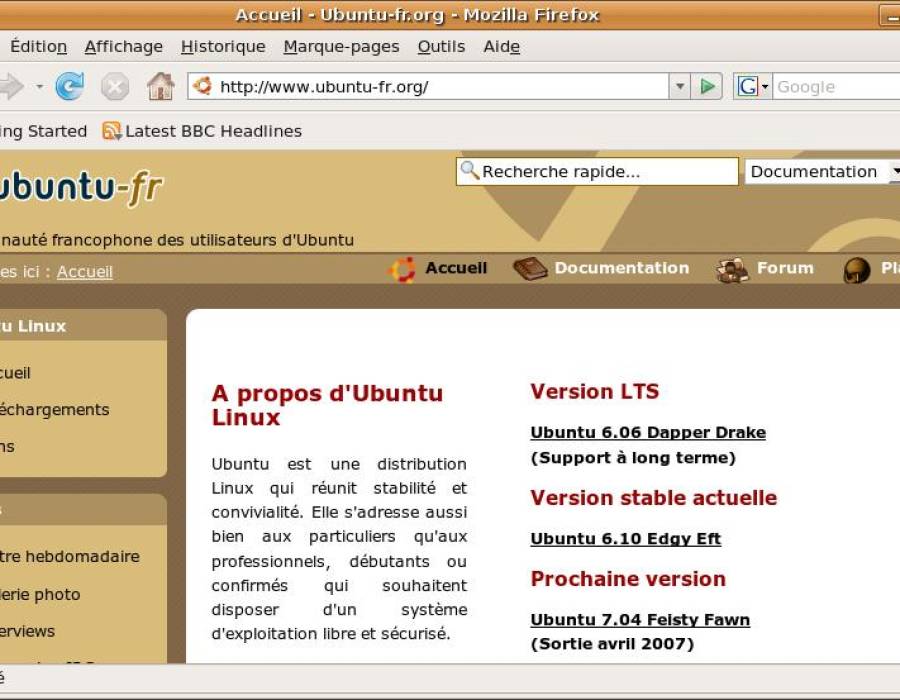Viewport: 900px width, 700px height.
Task: Go to Home page icon
Action: point(161,87)
